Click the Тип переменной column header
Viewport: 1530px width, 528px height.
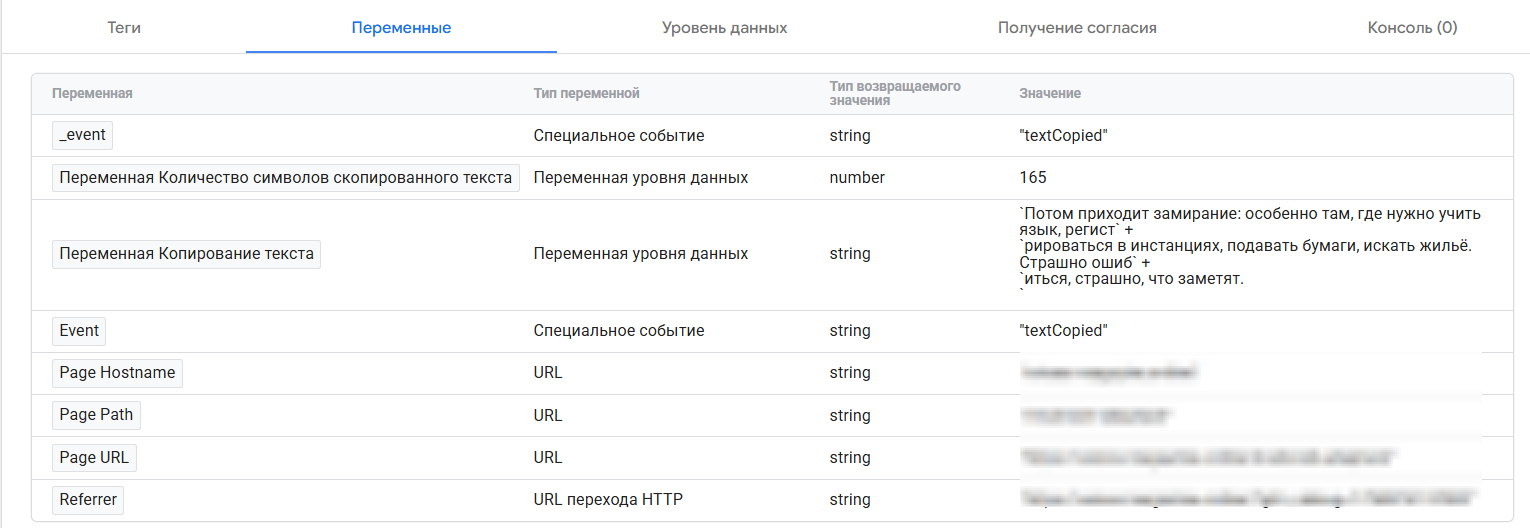586,93
